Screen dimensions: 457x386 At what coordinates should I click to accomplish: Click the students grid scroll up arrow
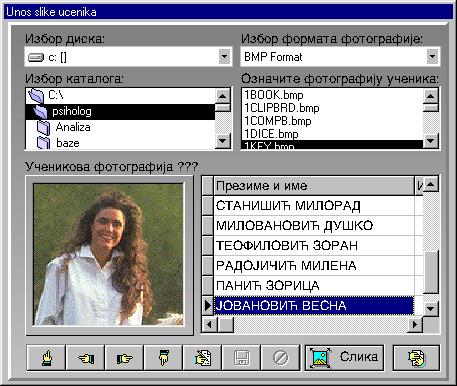(431, 184)
